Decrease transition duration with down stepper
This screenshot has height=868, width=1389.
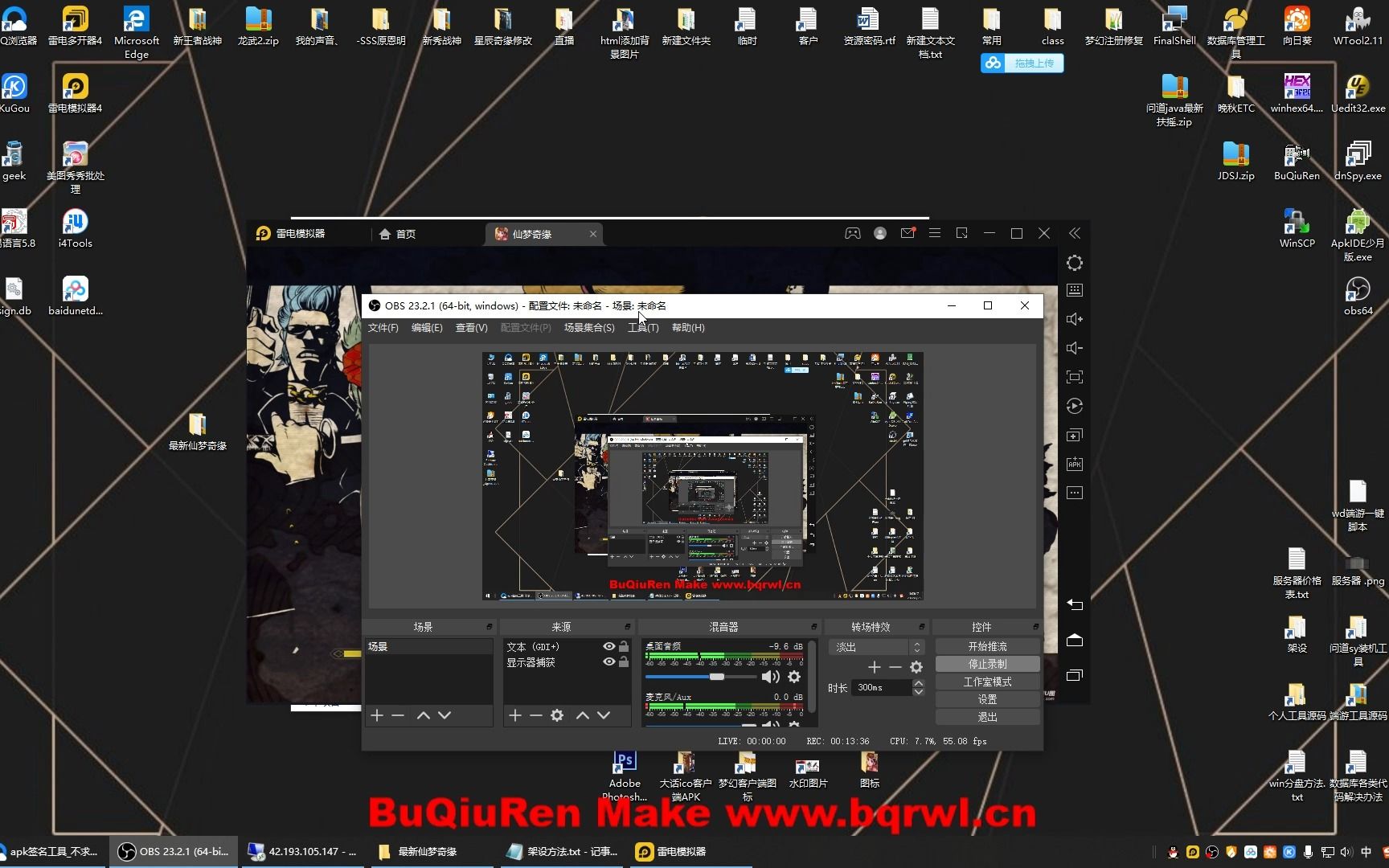coord(919,692)
